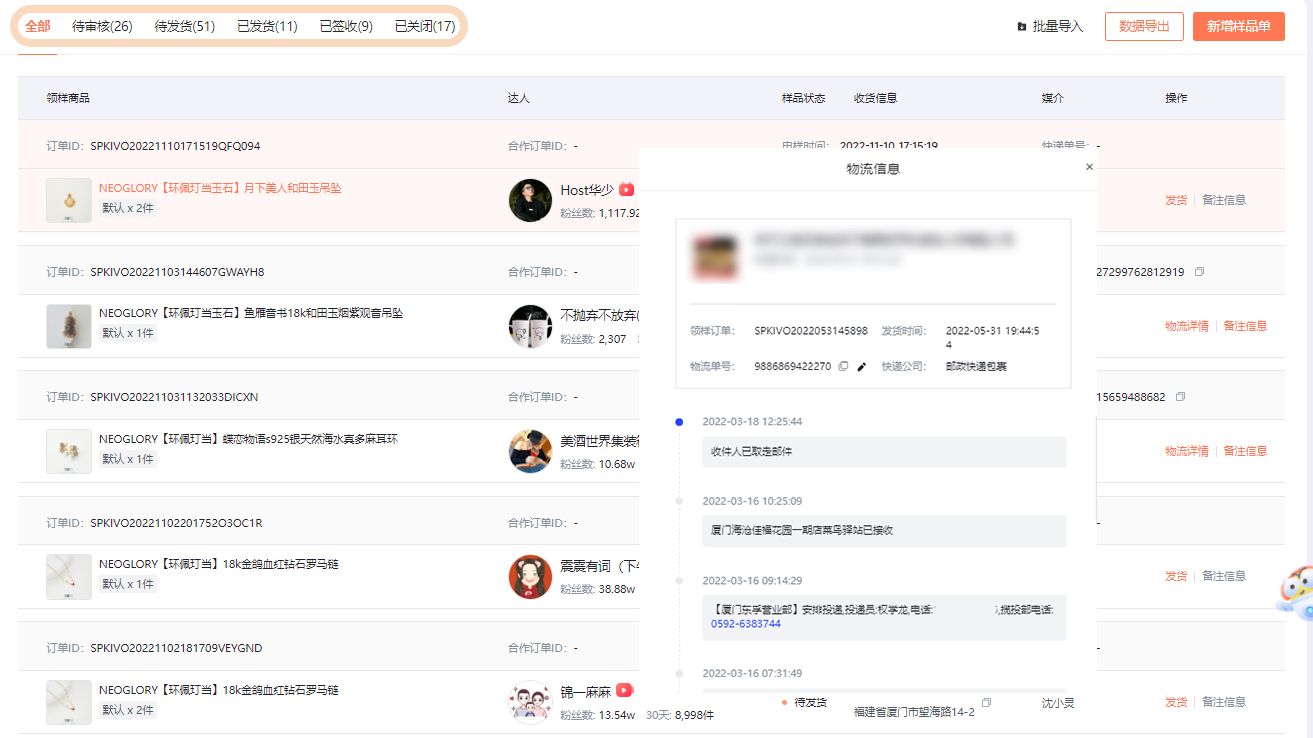Switch to 已签收(9) tab
The image size is (1313, 738).
tap(346, 27)
